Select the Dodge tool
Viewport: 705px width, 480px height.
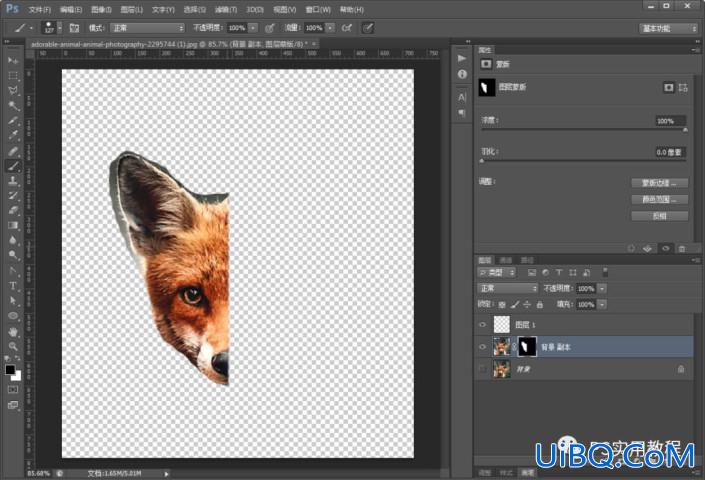[13, 255]
